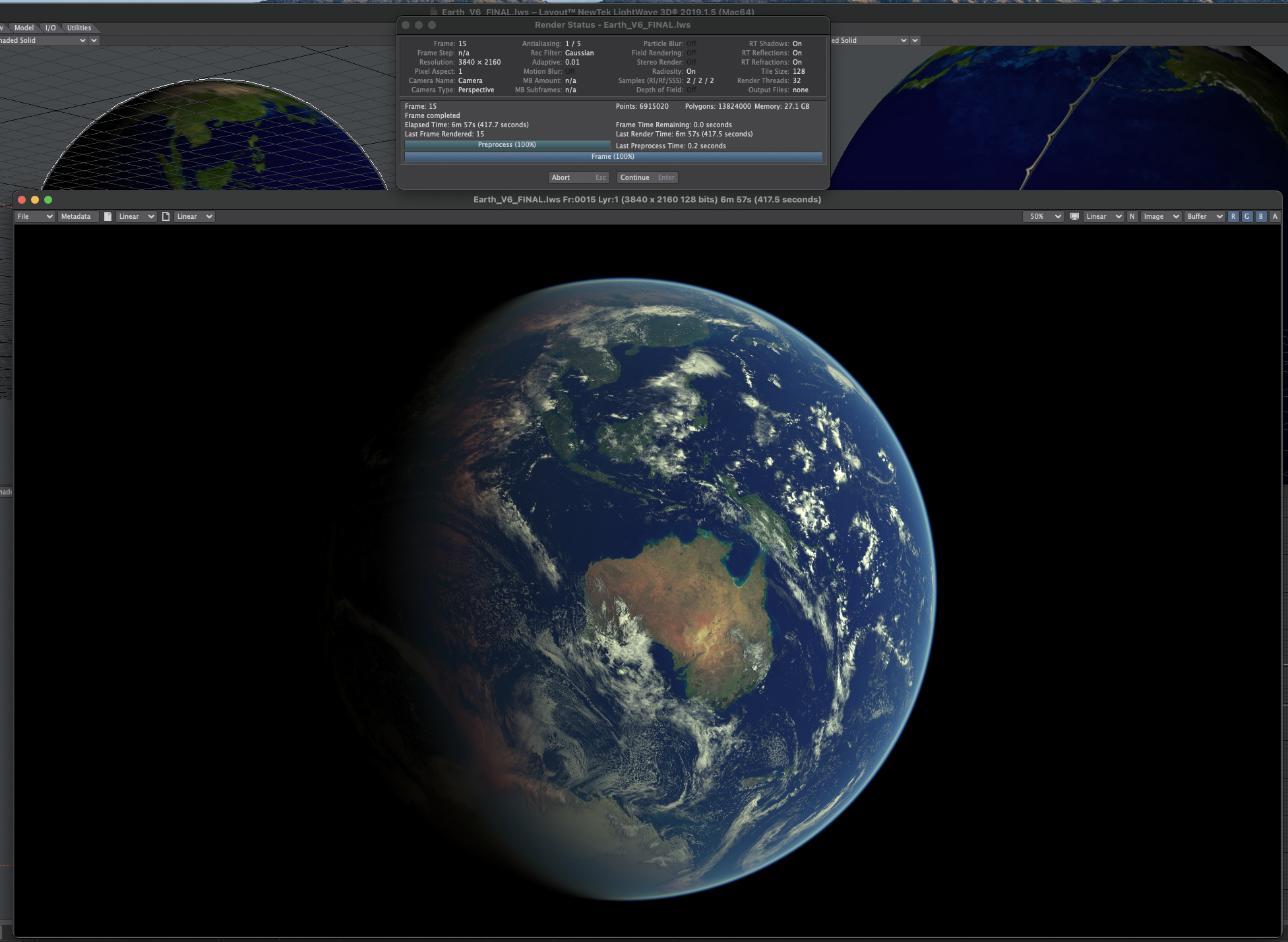Click the N button in viewer toolbar
Screen dimensions: 1288x942
(x=1132, y=216)
